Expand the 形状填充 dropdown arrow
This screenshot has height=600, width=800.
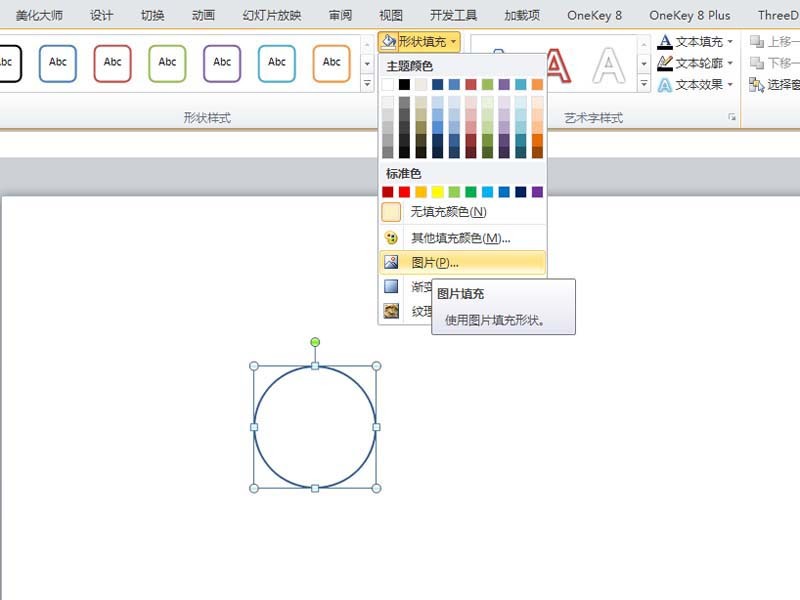(x=453, y=41)
